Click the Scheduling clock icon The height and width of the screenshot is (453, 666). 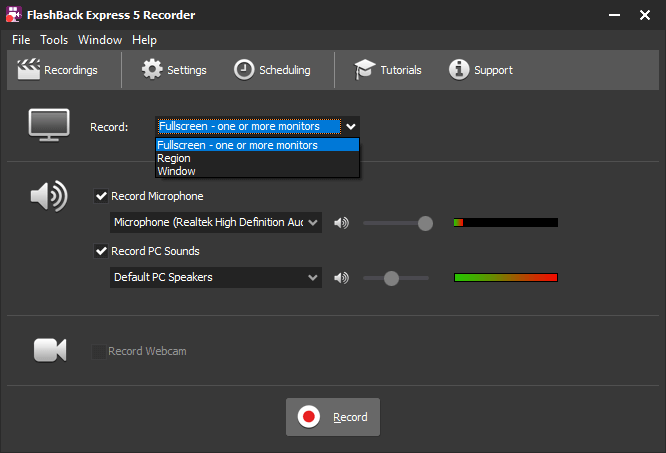(x=244, y=70)
